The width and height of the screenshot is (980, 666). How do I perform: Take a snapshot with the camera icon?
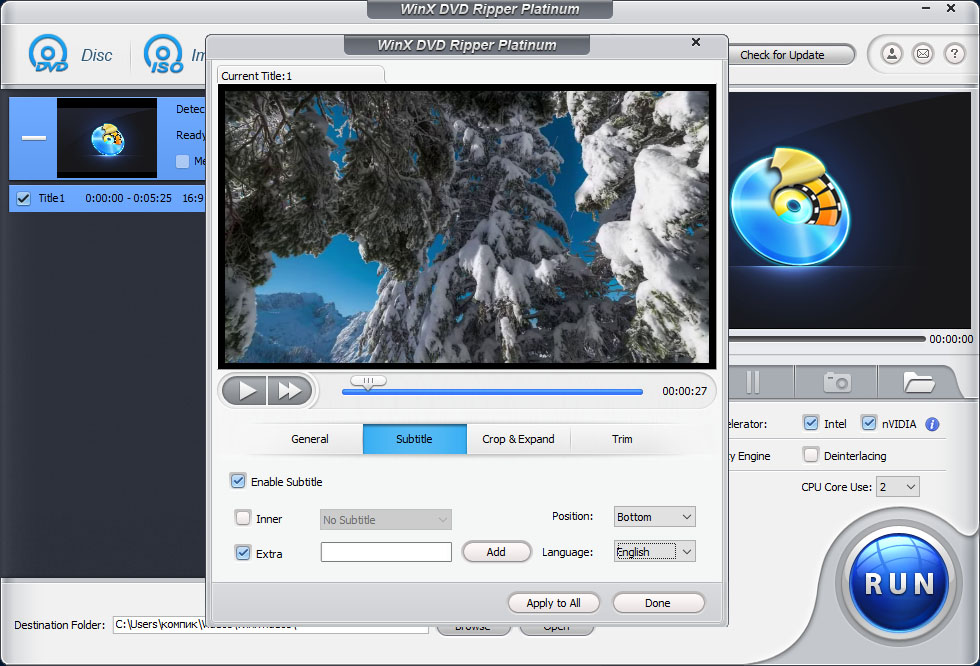pos(837,382)
